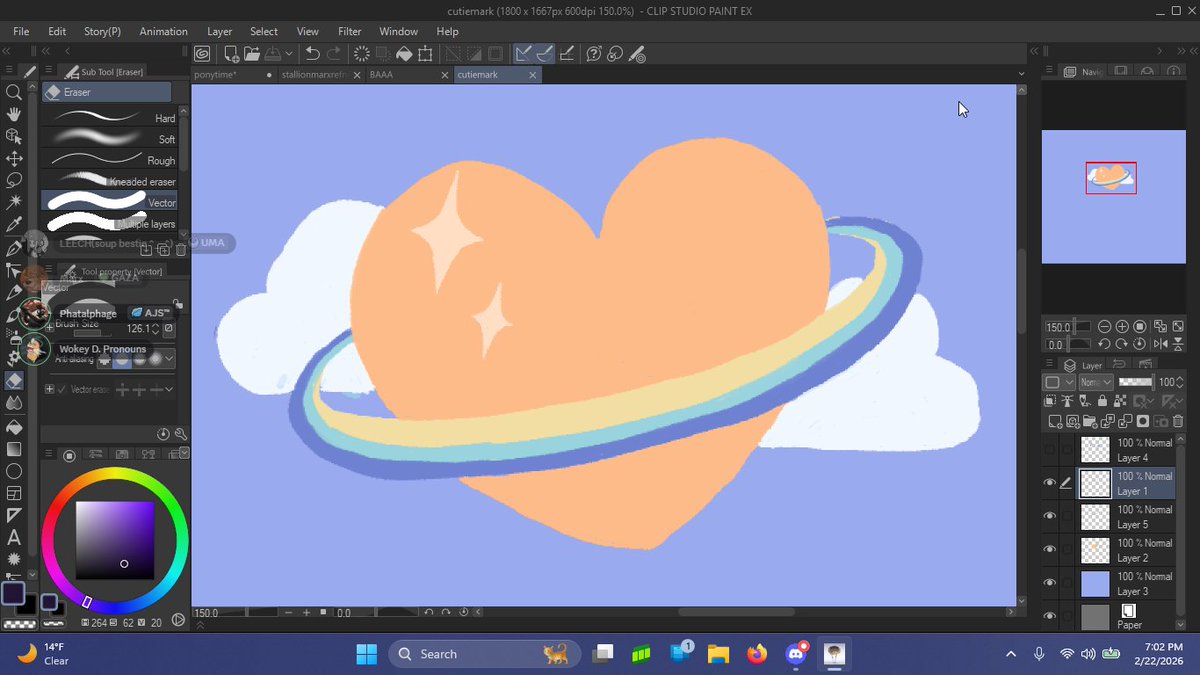The image size is (1200, 675).
Task: Select the main drawing color swatch
Action: tap(13, 594)
